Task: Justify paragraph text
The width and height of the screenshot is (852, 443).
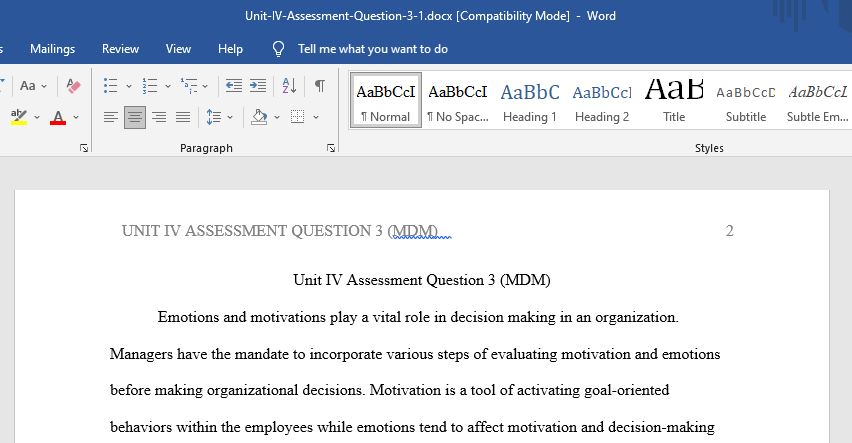Action: pyautogui.click(x=183, y=117)
